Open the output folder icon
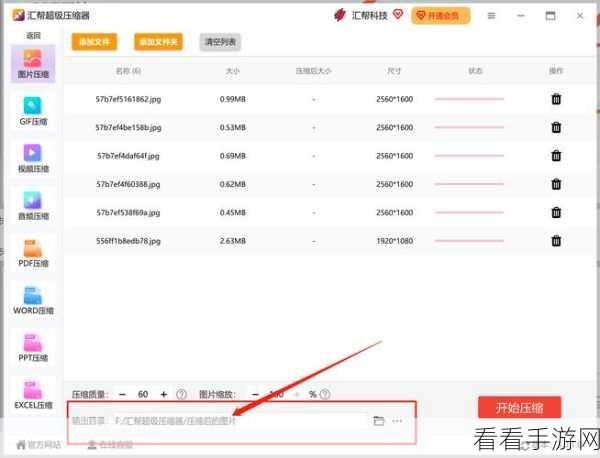The width and height of the screenshot is (600, 458). (x=378, y=421)
